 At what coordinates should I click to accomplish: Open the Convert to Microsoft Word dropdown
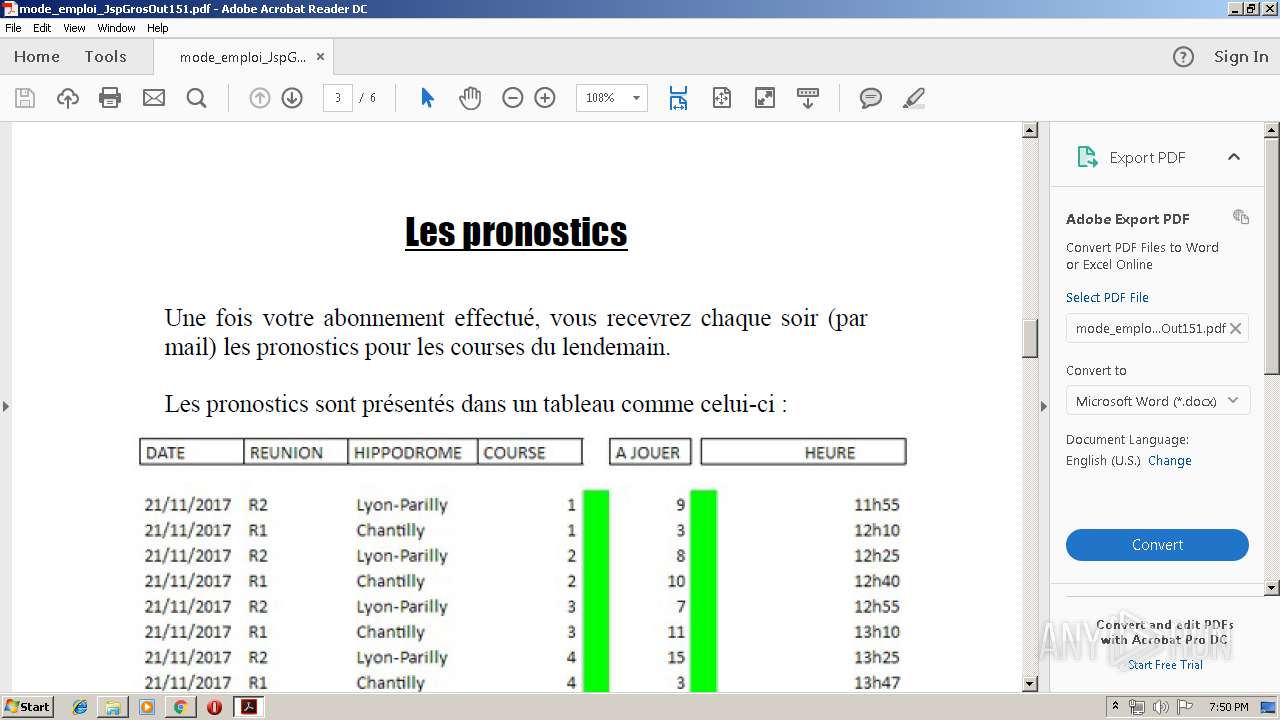1157,401
